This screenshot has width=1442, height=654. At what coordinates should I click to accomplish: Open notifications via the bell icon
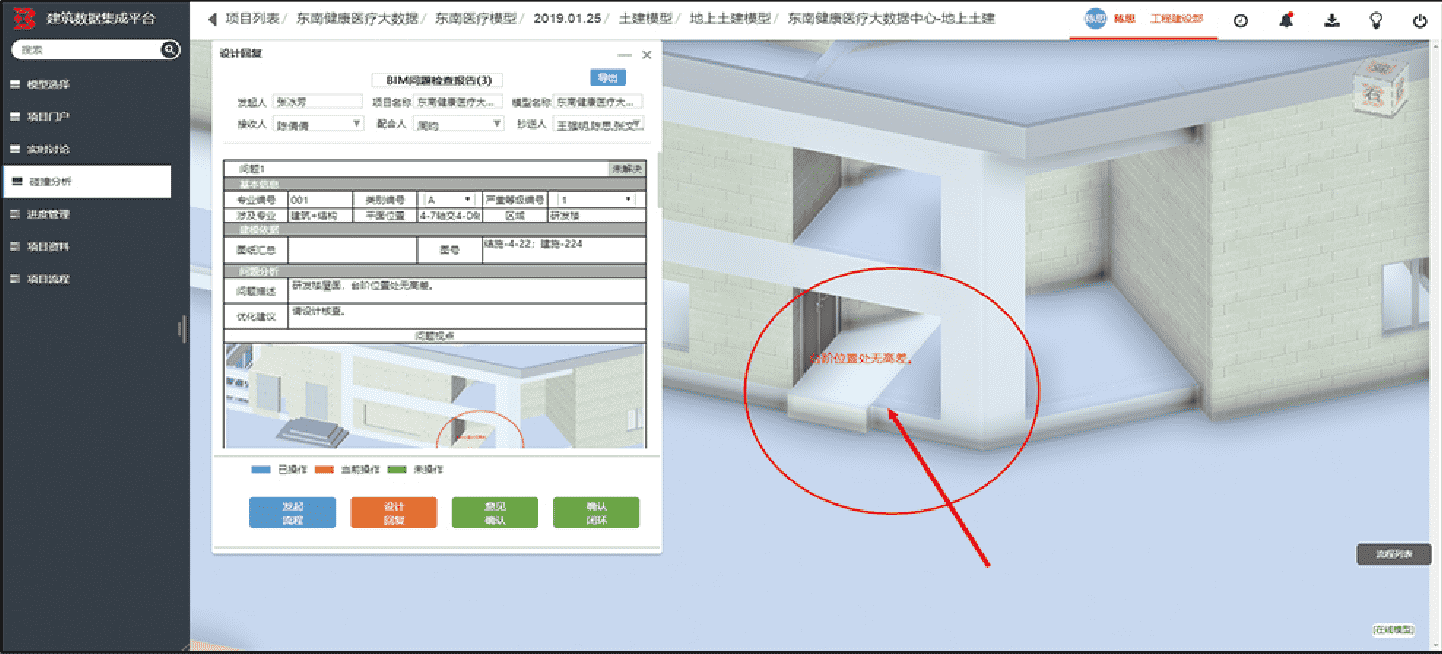tap(1286, 20)
